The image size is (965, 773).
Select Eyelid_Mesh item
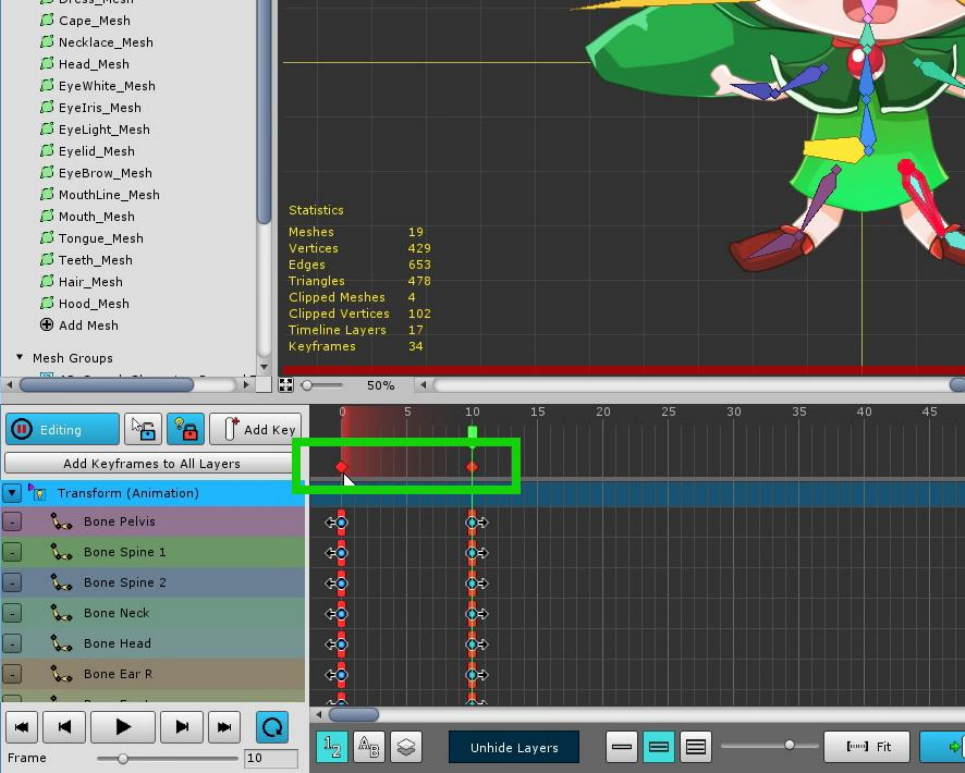[x=96, y=151]
